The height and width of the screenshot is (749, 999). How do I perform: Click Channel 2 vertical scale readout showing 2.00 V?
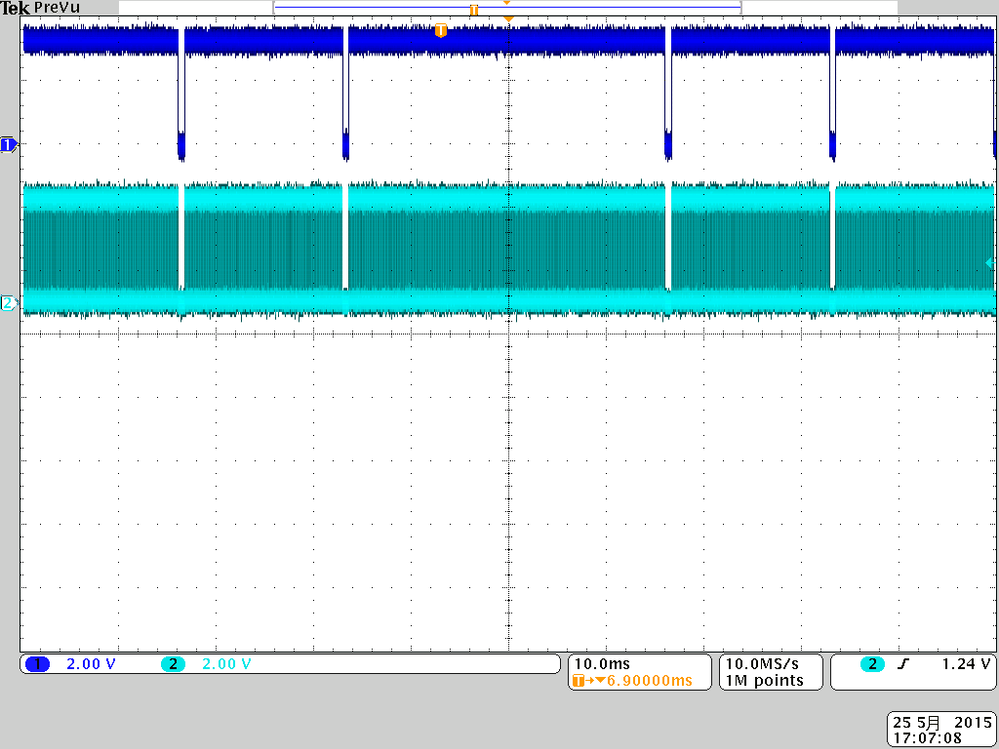point(224,663)
